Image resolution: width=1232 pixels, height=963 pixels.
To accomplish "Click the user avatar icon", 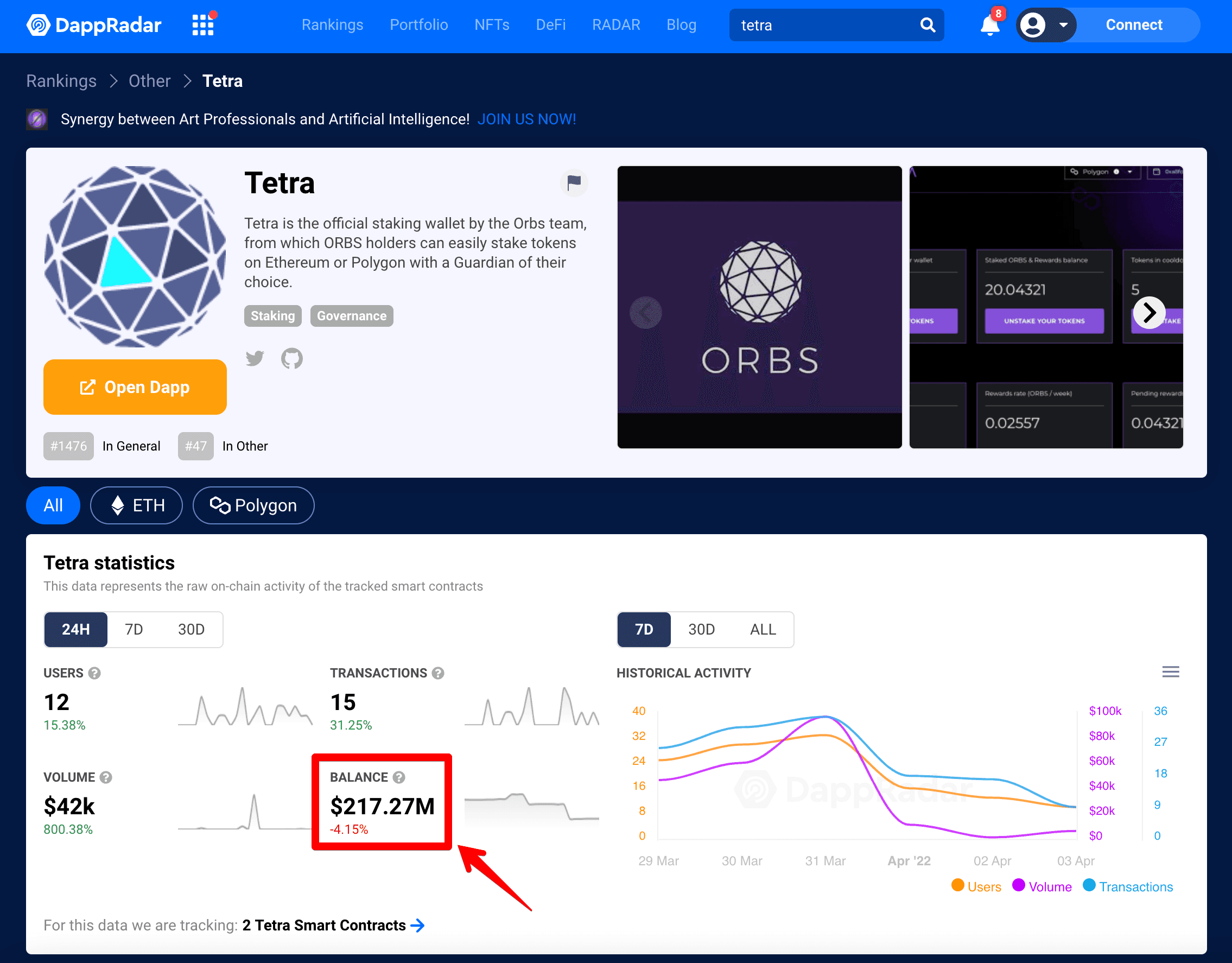I will (1033, 25).
